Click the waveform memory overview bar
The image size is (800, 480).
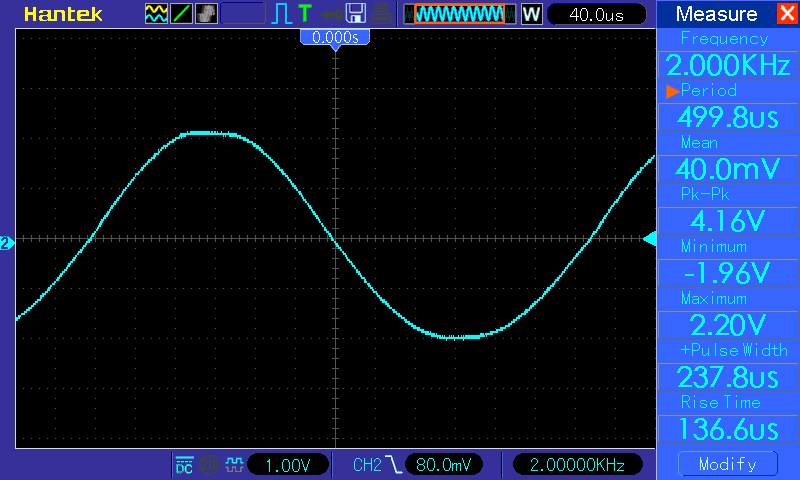click(x=460, y=14)
